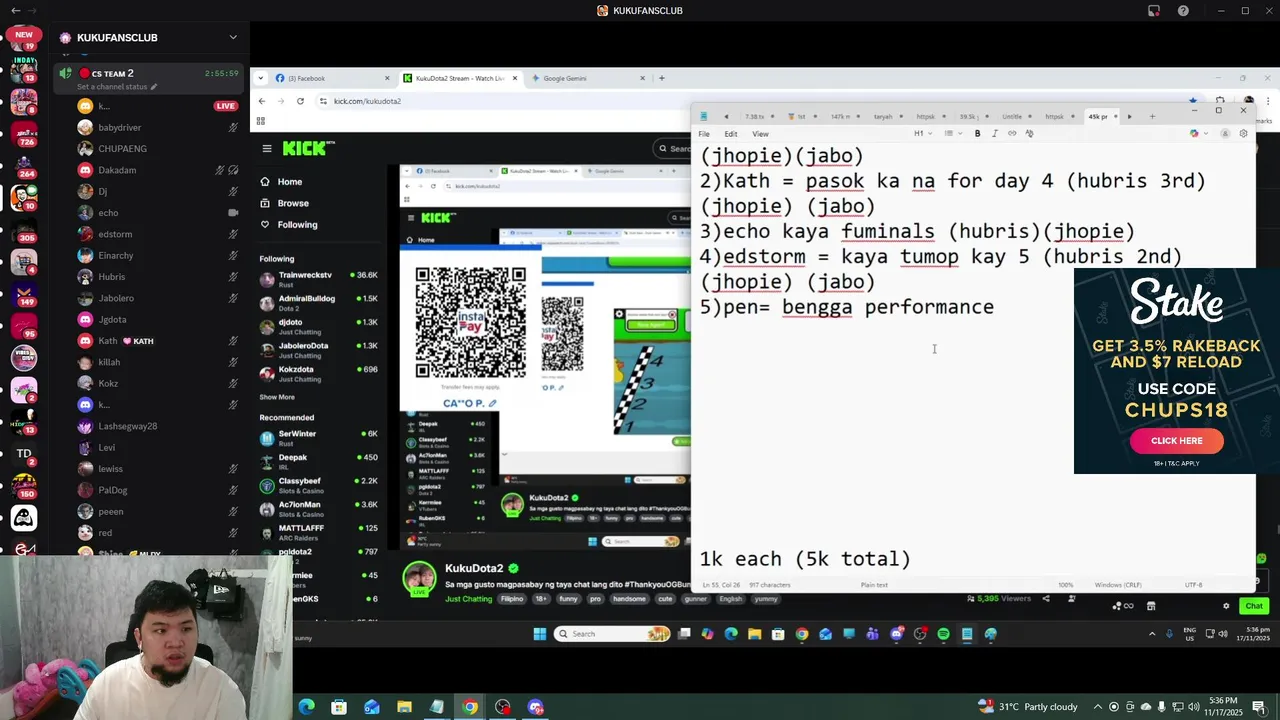This screenshot has height=720, width=1280.
Task: Open Kick chat settings gear icon
Action: point(1226,606)
